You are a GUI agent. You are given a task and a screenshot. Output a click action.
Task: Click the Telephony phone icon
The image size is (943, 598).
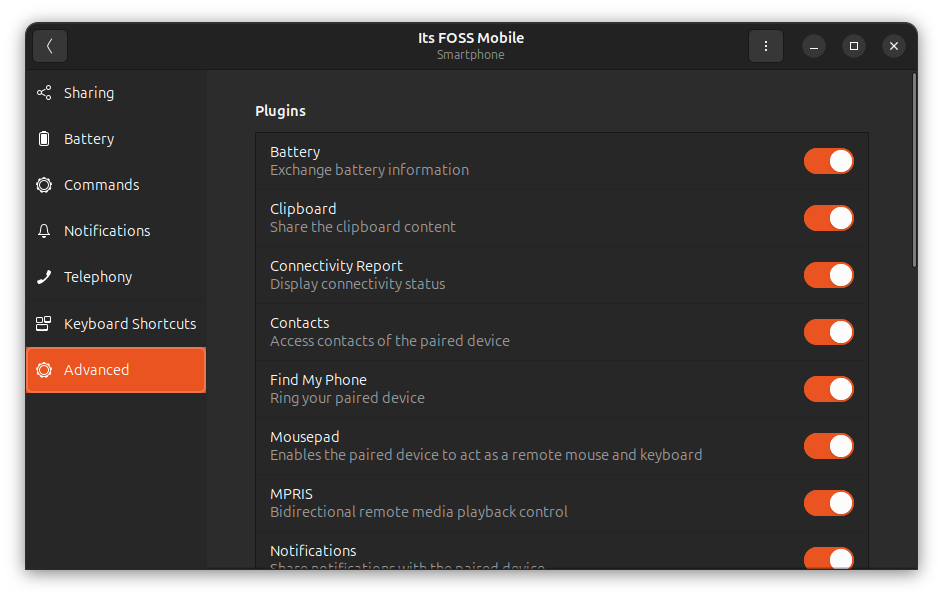pyautogui.click(x=44, y=277)
